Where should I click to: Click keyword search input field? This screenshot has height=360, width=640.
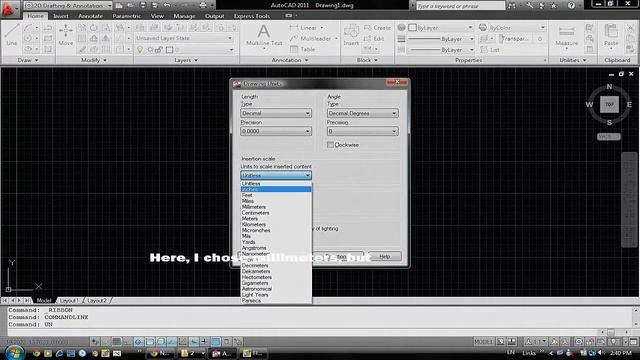coord(460,6)
